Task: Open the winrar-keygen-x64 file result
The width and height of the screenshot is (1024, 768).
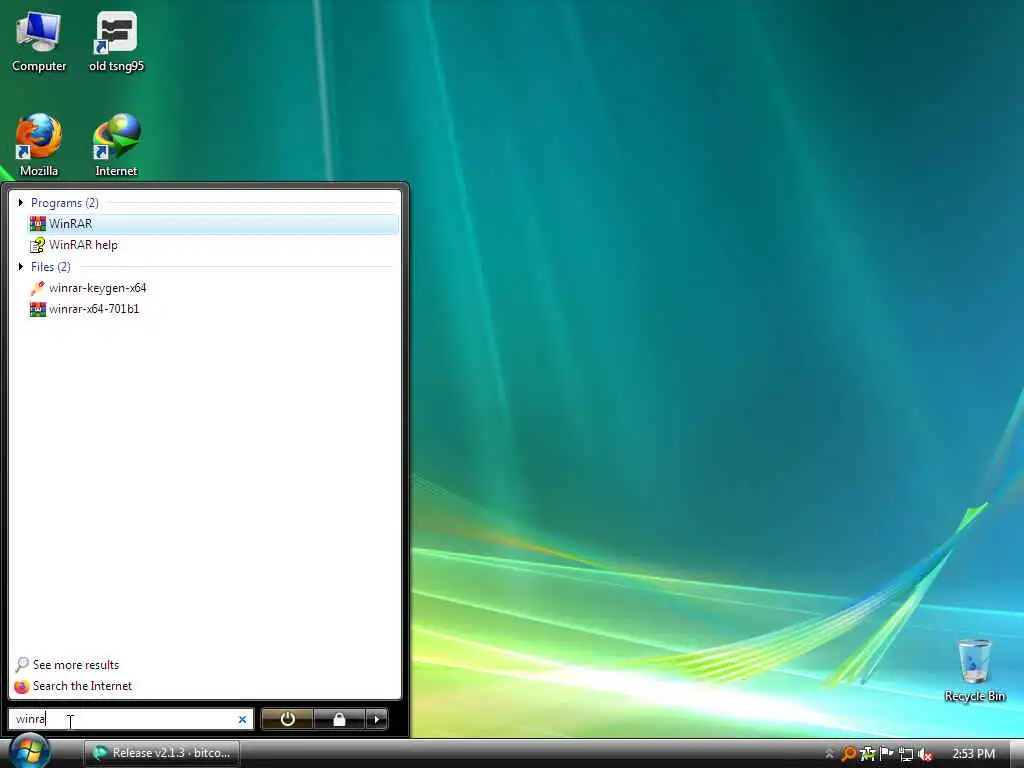Action: [x=213, y=288]
